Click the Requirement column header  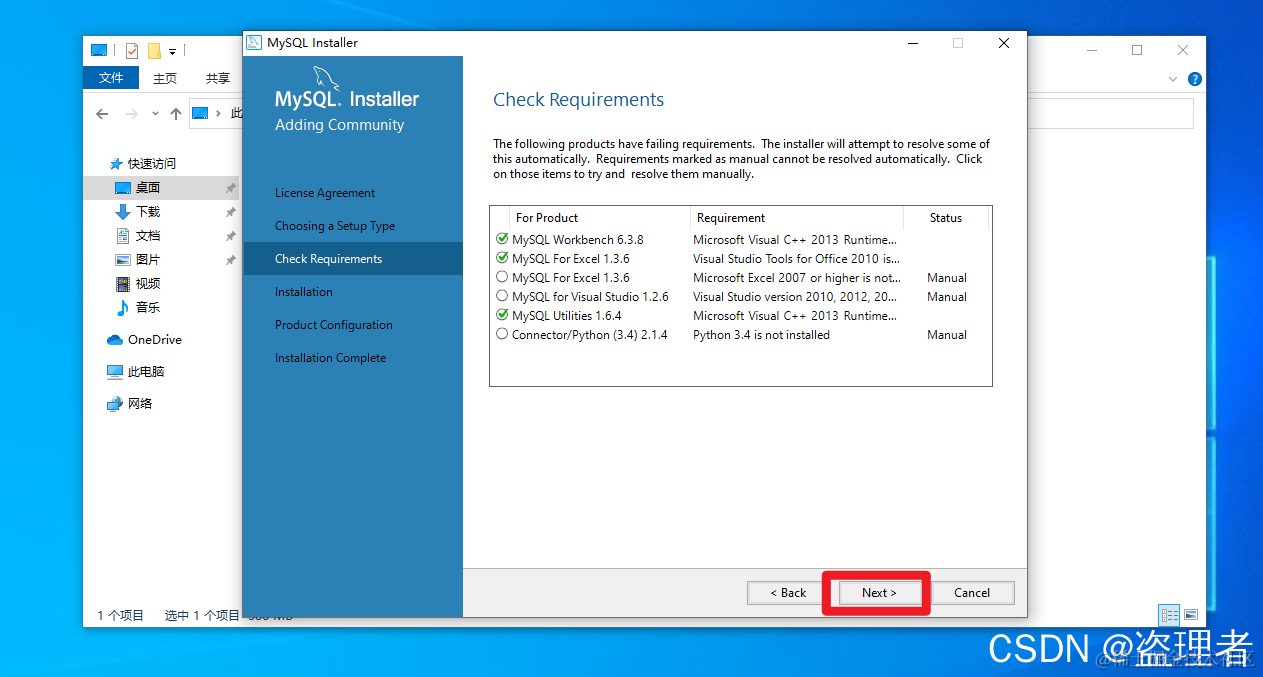pos(796,217)
